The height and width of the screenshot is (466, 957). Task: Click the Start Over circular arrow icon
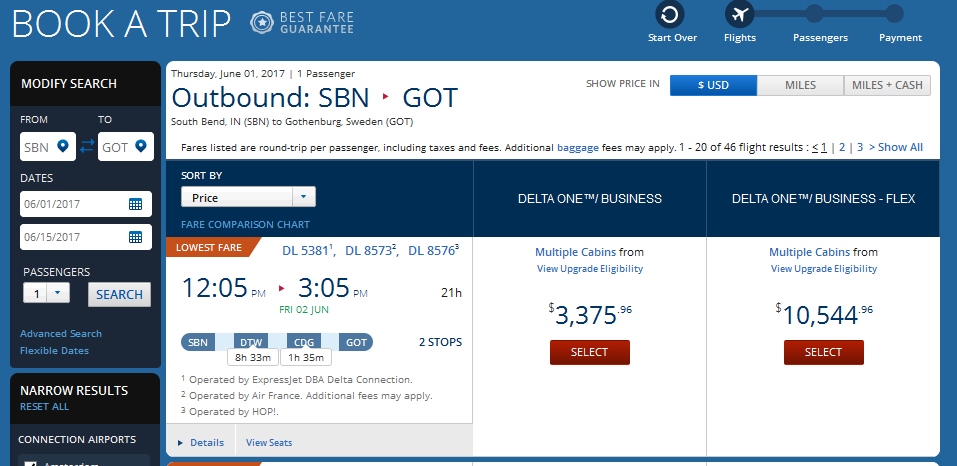click(x=671, y=15)
